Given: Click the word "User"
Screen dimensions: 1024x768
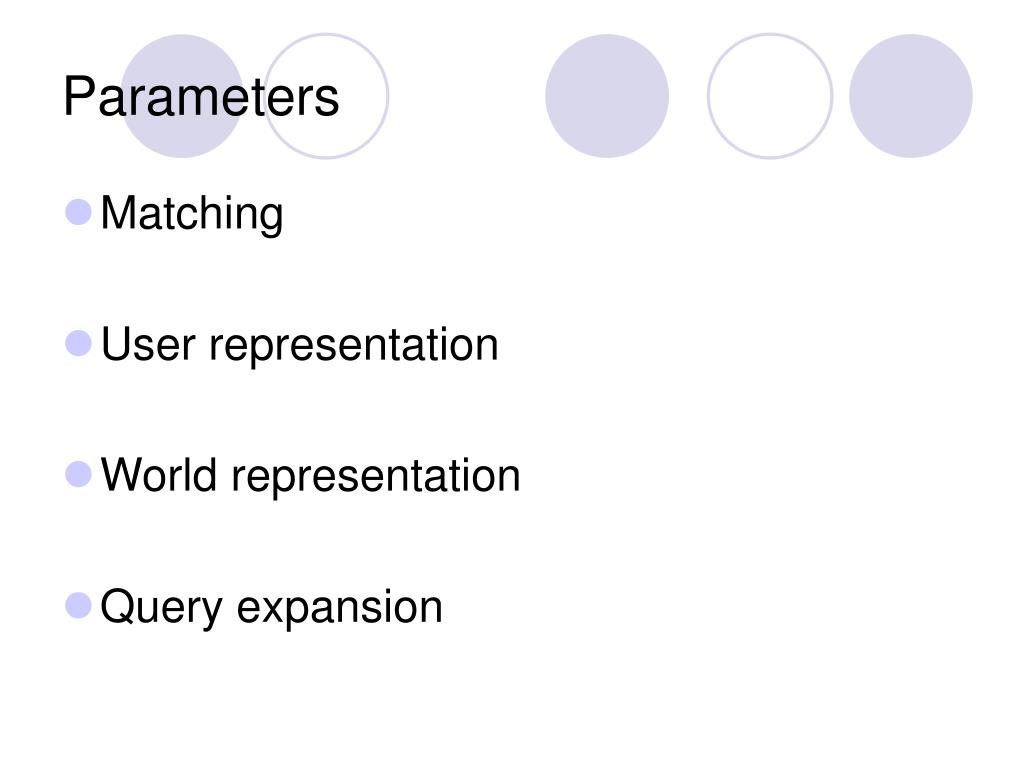Looking at the screenshot, I should coord(148,344).
